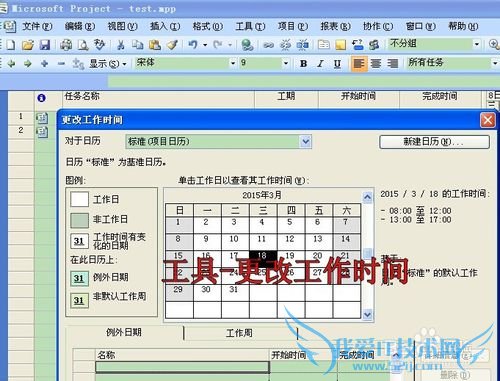This screenshot has width=500, height=381.
Task: Open the 协作 menu
Action: 378,26
